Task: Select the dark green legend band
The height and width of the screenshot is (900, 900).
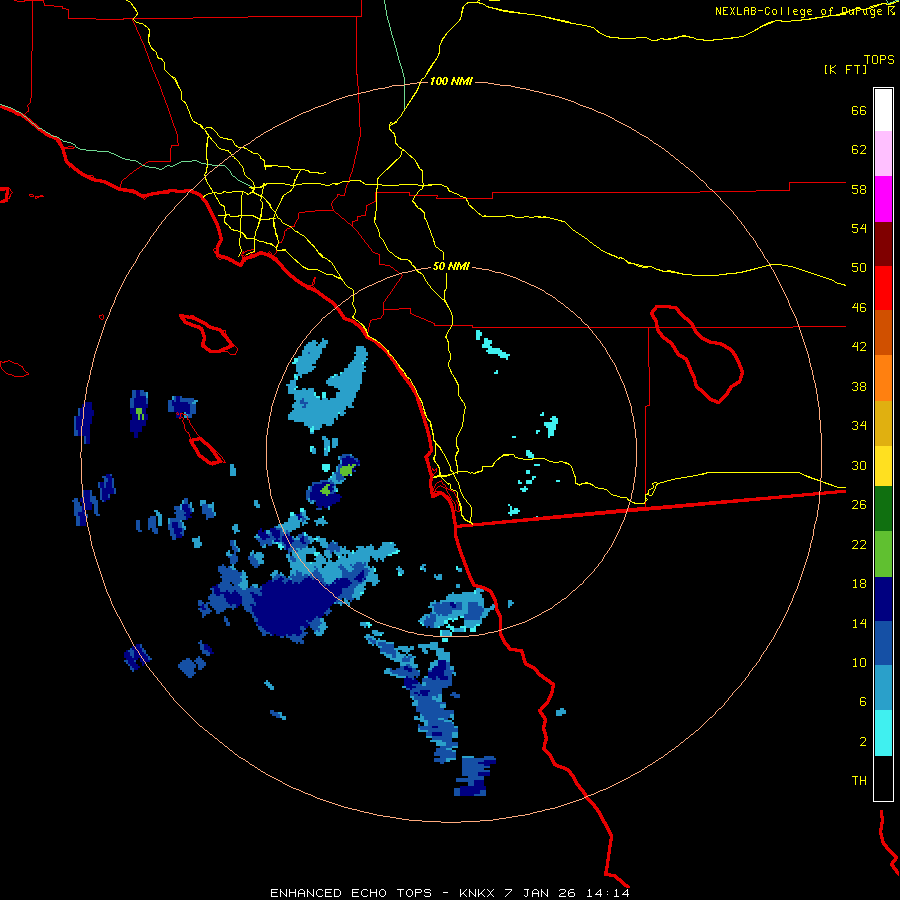Action: click(883, 509)
